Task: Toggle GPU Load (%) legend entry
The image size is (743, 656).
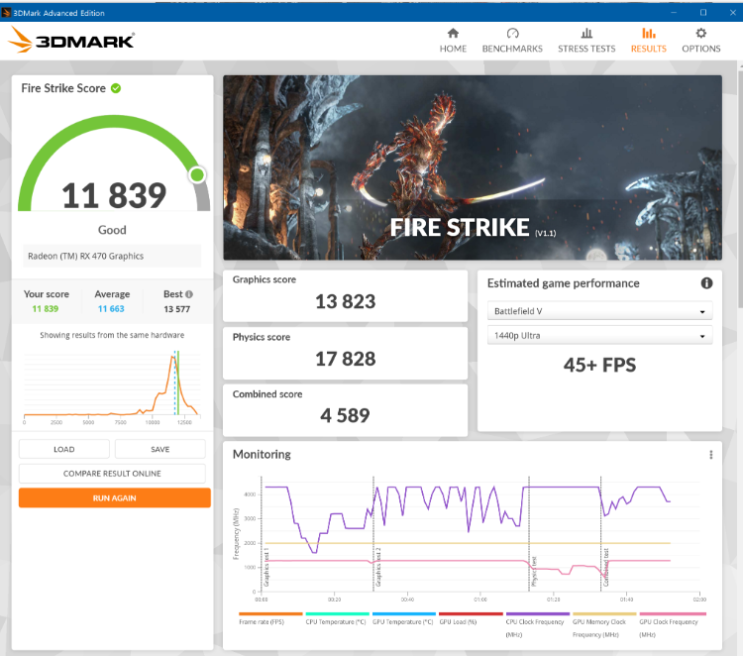Action: (x=470, y=620)
